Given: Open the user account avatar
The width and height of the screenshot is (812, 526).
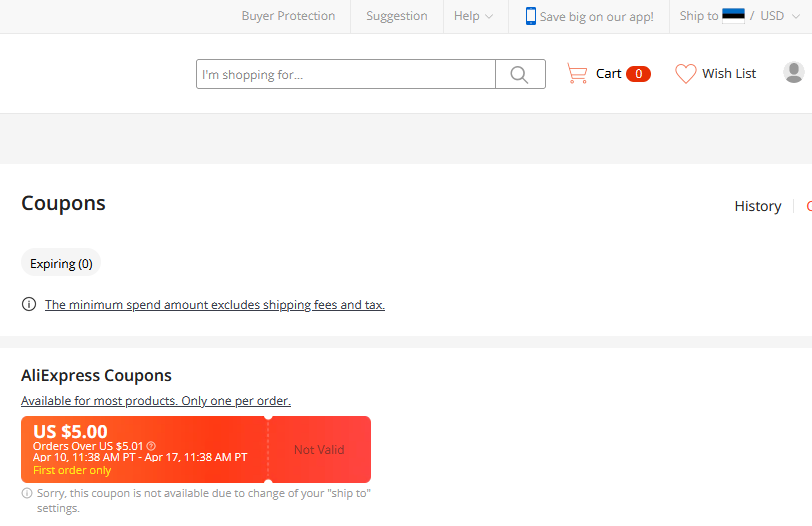Looking at the screenshot, I should pos(793,72).
